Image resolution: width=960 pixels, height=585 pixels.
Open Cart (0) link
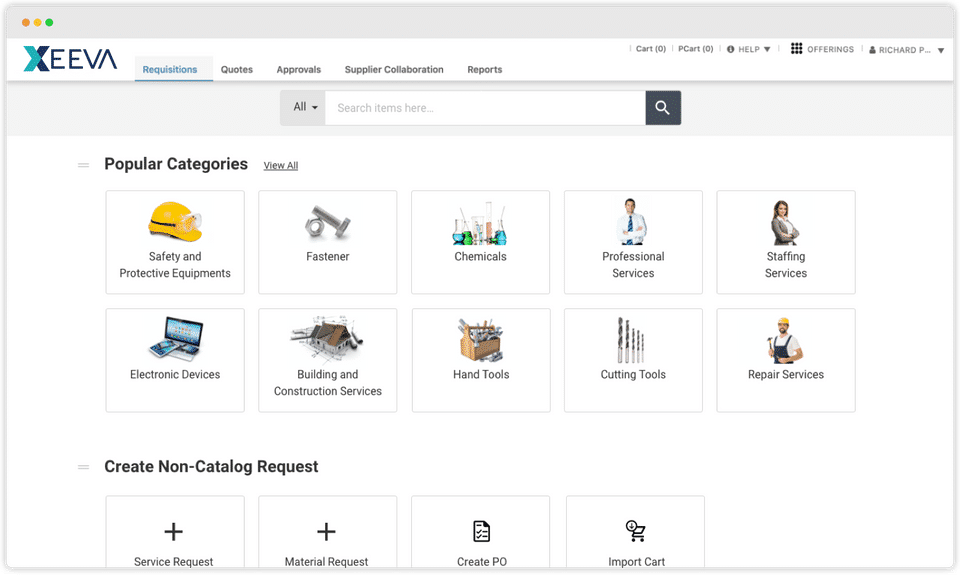(x=650, y=49)
